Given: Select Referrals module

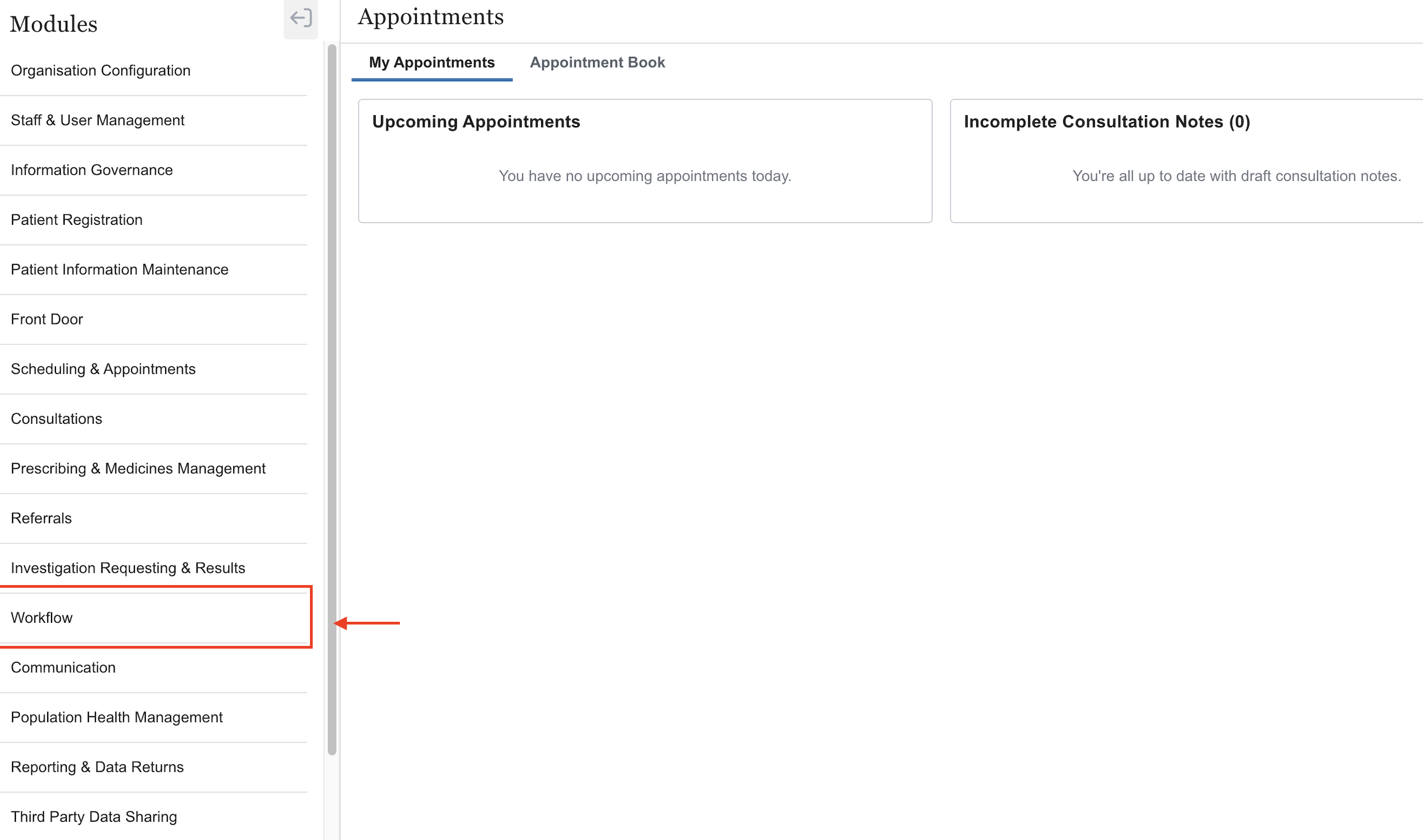Looking at the screenshot, I should point(41,519).
